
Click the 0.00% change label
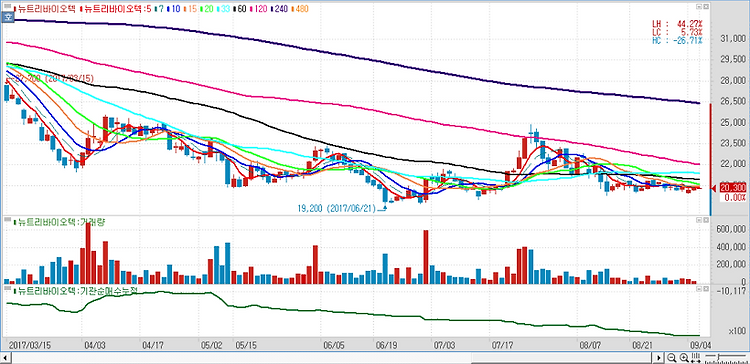tap(735, 197)
